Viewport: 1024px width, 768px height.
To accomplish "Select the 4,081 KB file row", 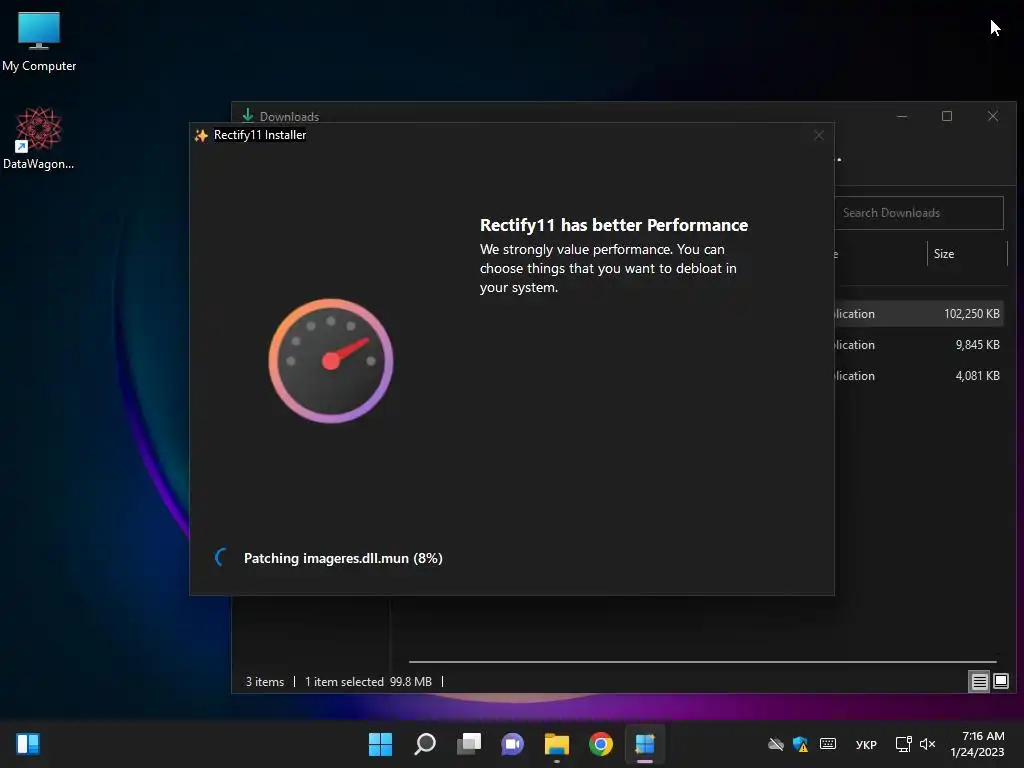I will click(920, 376).
